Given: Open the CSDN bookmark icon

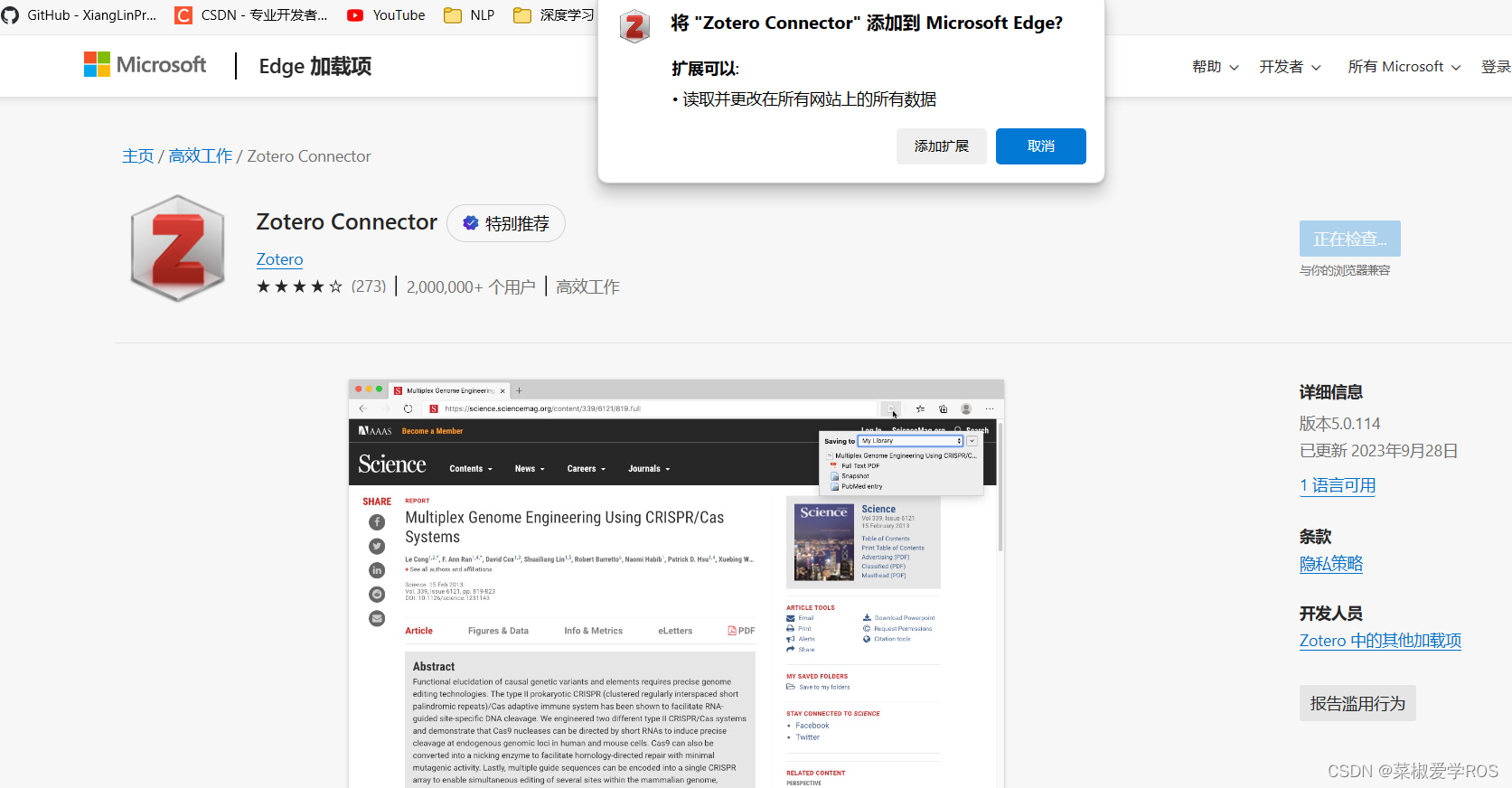Looking at the screenshot, I should (x=183, y=15).
